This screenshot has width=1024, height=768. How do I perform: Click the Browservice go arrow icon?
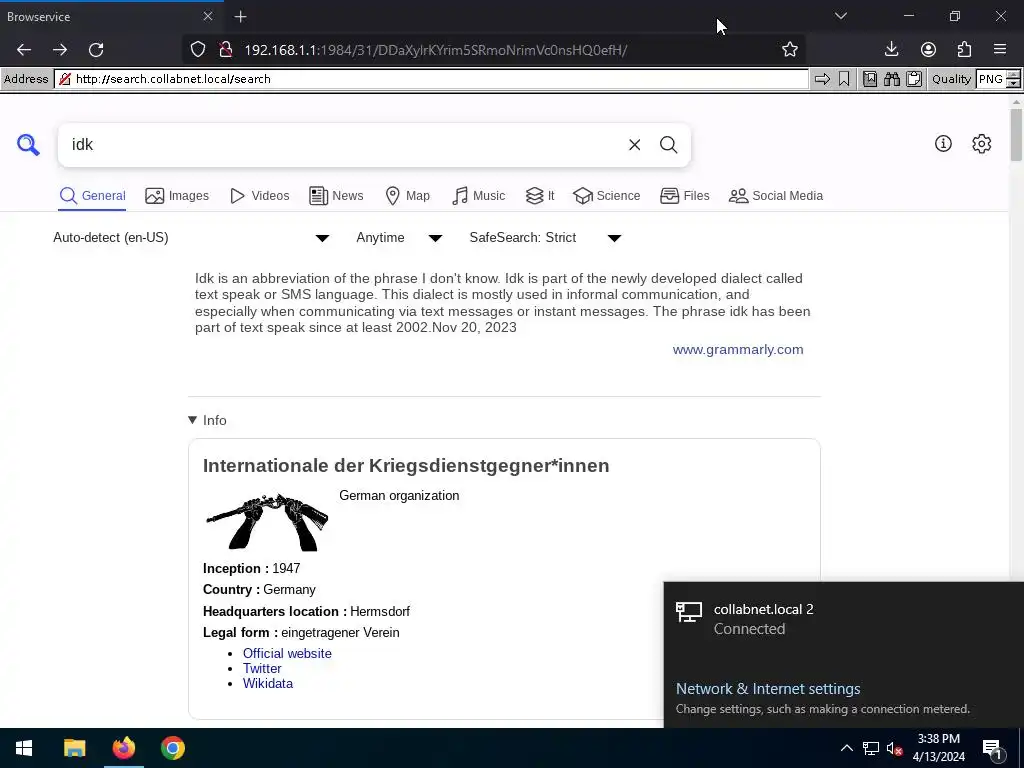pos(822,79)
